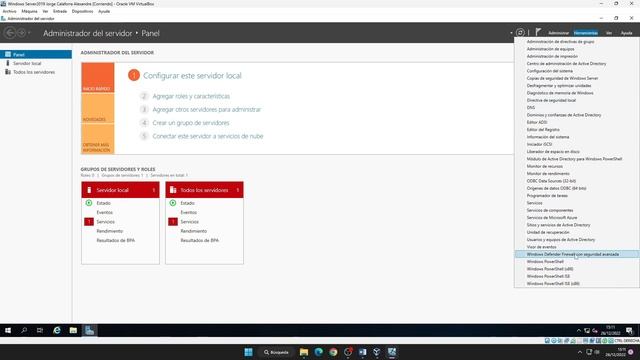Click Resultados de BPA in Servidor local tile
The width and height of the screenshot is (640, 360).
coord(116,240)
